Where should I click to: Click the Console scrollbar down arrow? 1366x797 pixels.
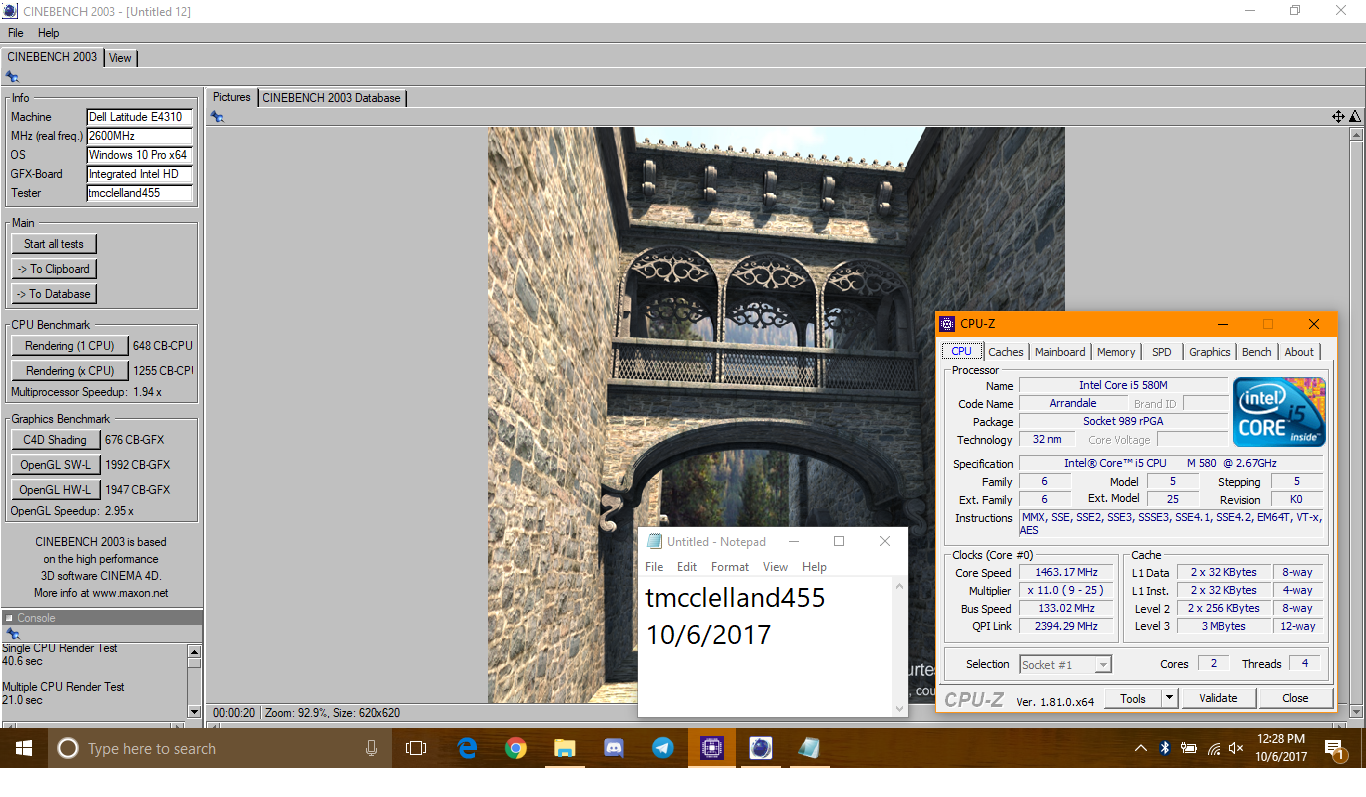click(x=195, y=711)
